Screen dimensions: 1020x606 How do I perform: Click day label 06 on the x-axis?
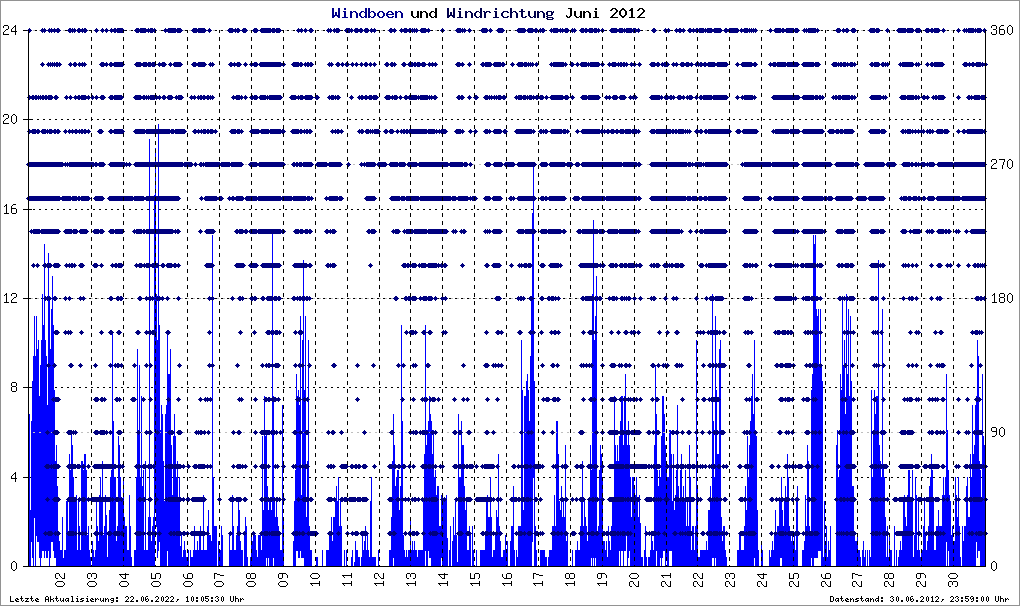pyautogui.click(x=187, y=579)
